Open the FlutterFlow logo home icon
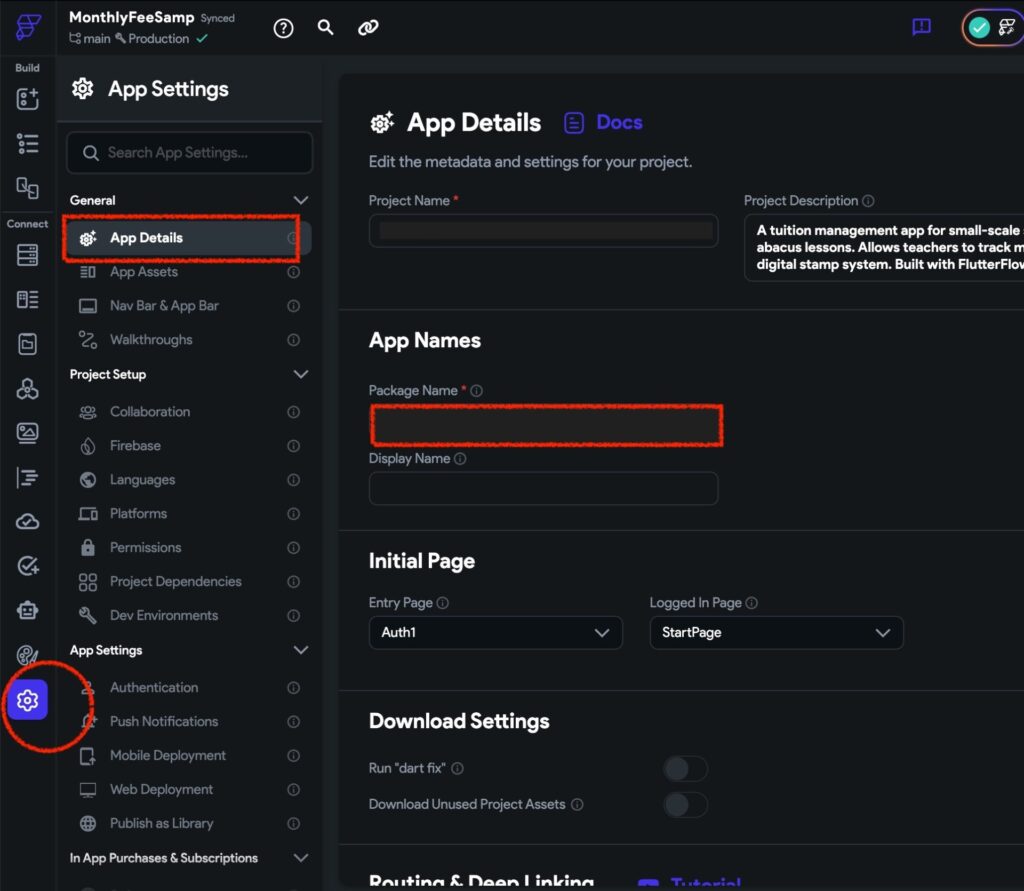1024x891 pixels. pyautogui.click(x=28, y=27)
